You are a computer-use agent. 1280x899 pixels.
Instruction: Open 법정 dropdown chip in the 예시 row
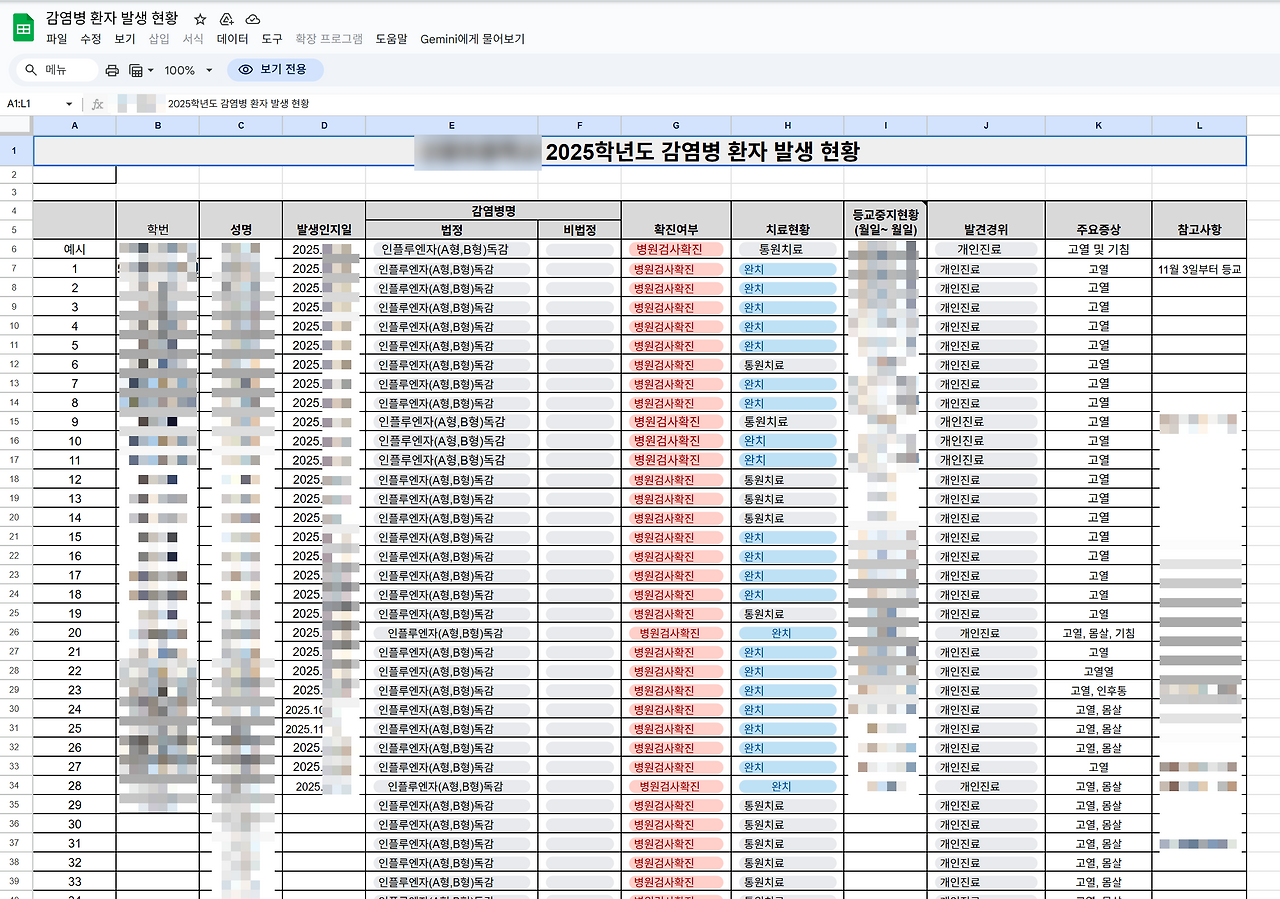(x=452, y=249)
